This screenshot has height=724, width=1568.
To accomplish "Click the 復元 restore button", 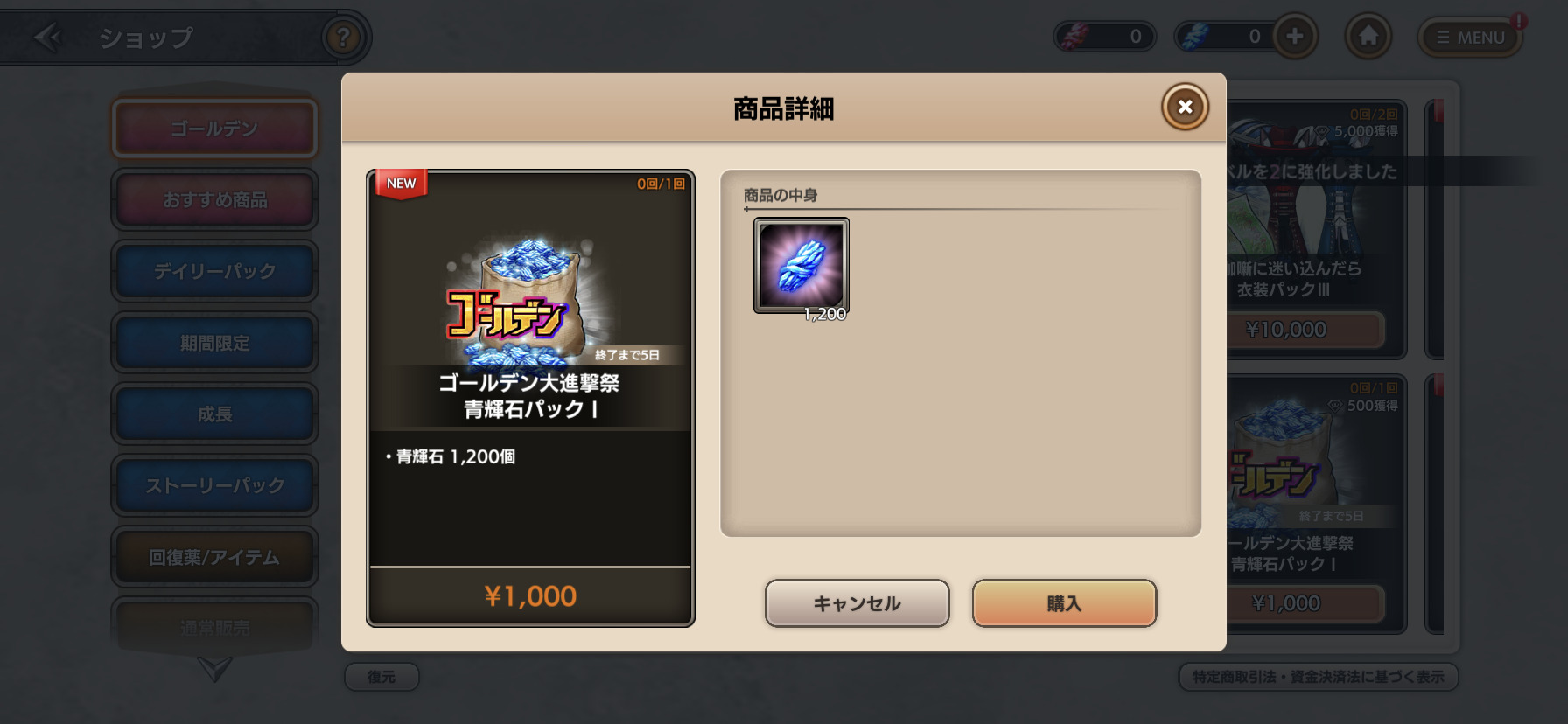I will pos(381,677).
